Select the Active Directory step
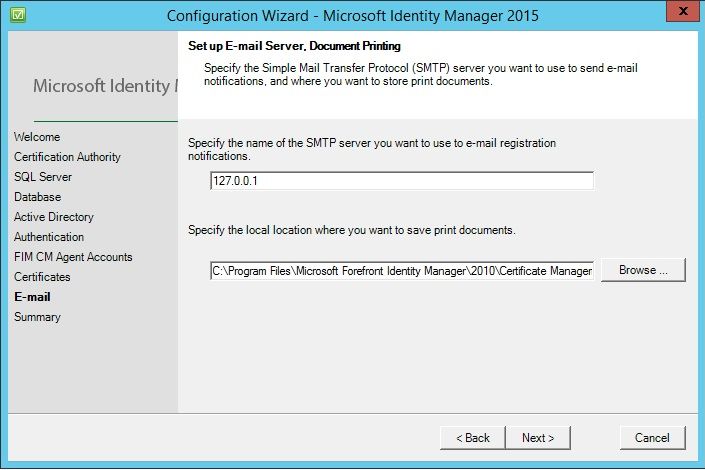The image size is (705, 470). [x=54, y=217]
